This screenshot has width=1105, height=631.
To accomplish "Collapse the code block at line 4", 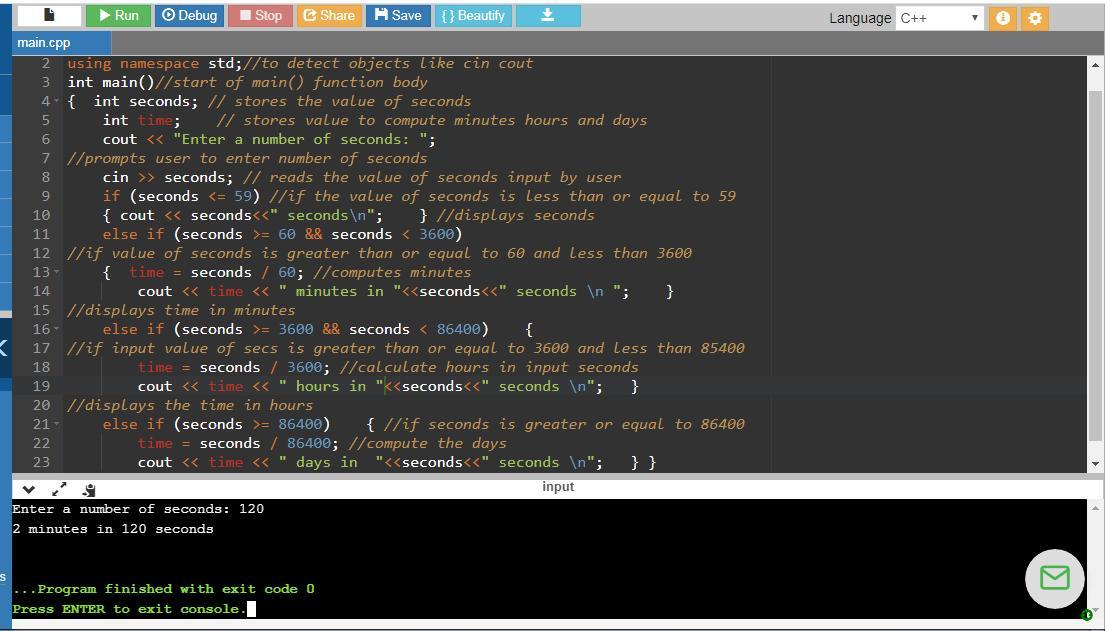I will [x=58, y=101].
